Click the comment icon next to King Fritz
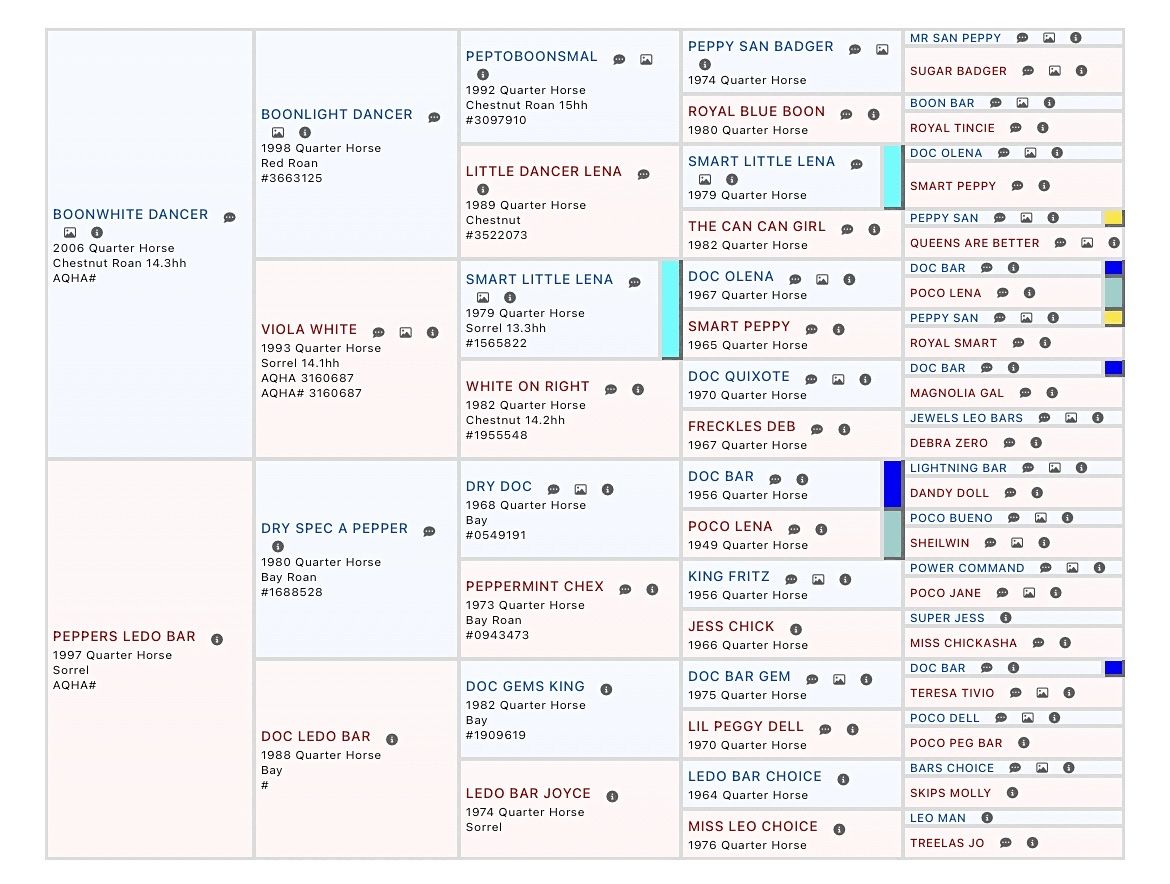The height and width of the screenshot is (884, 1170). click(x=791, y=580)
